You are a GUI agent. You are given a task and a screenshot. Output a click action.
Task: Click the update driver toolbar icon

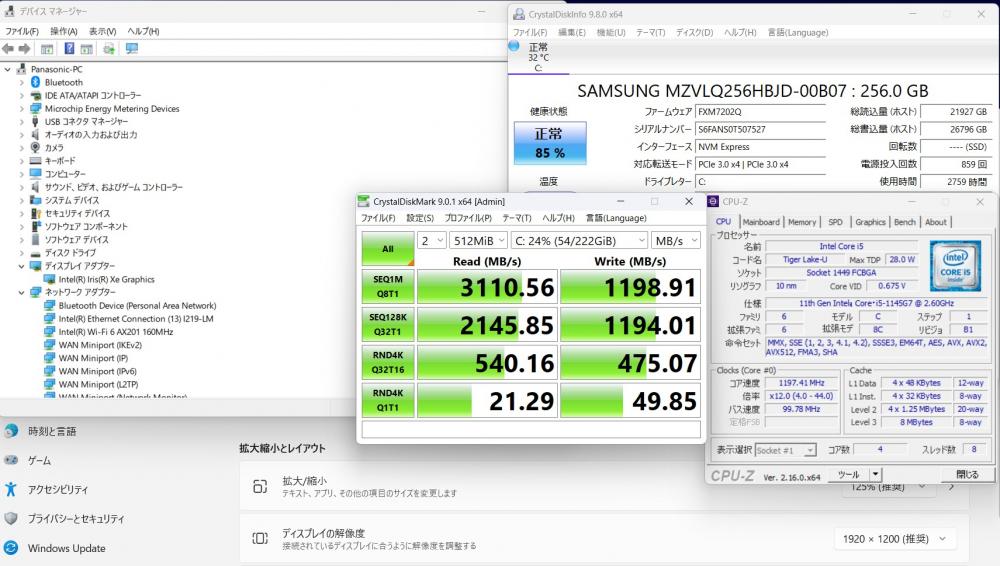click(108, 49)
